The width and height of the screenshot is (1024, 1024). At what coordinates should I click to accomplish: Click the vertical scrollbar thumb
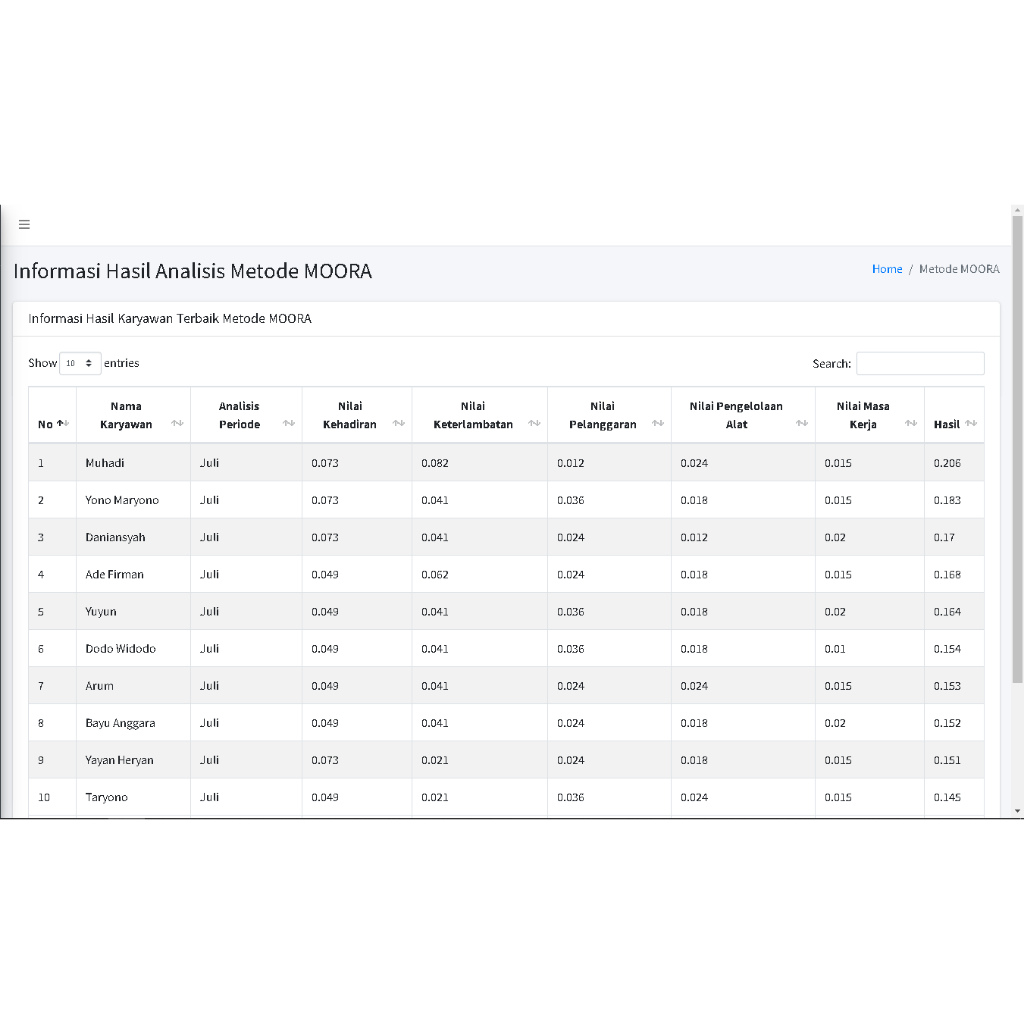pos(1018,450)
